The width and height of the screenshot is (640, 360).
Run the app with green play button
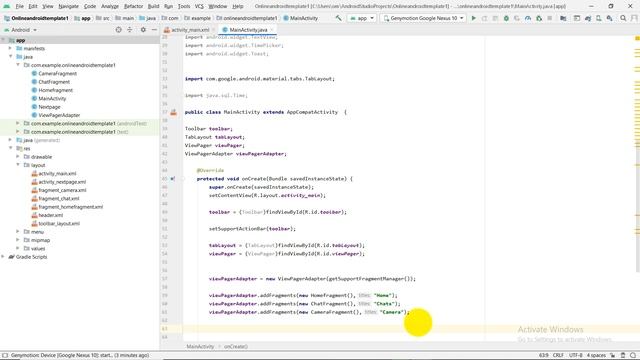(473, 18)
